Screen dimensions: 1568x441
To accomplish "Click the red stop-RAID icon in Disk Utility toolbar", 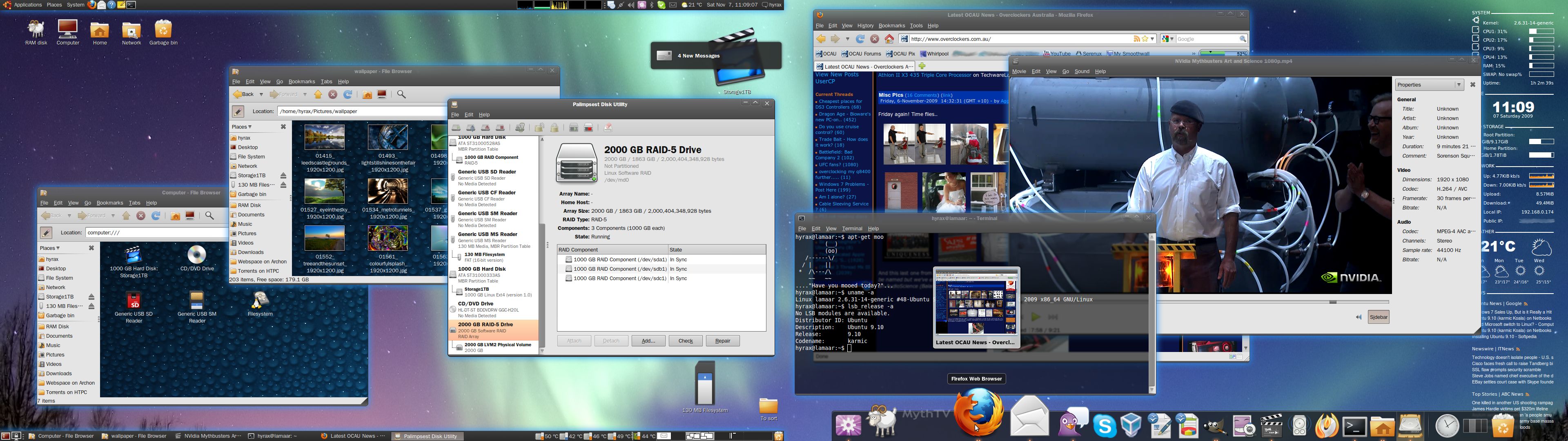I will tap(588, 127).
